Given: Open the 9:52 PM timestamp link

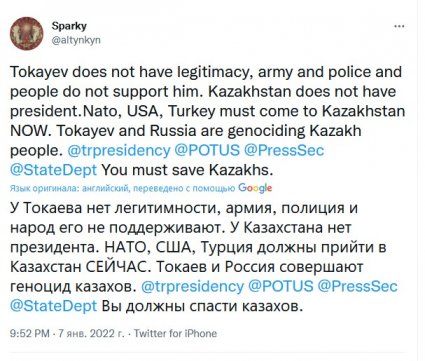Looking at the screenshot, I should (30, 333).
